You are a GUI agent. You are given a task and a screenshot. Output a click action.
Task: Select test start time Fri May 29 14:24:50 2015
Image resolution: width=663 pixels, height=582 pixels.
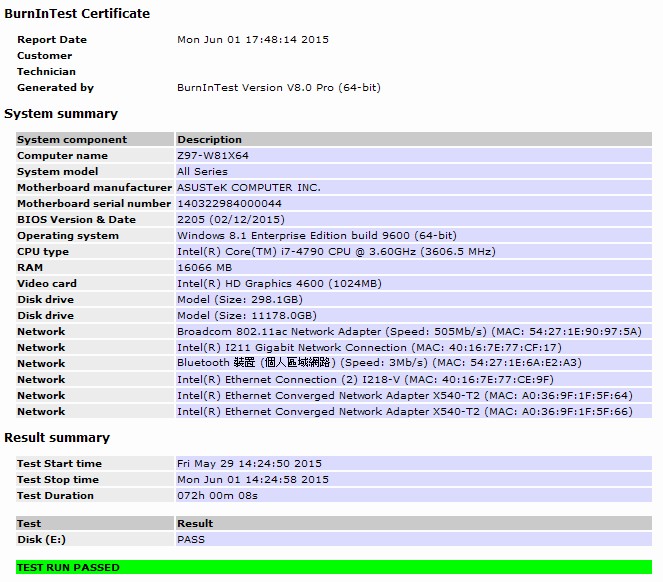(414, 464)
